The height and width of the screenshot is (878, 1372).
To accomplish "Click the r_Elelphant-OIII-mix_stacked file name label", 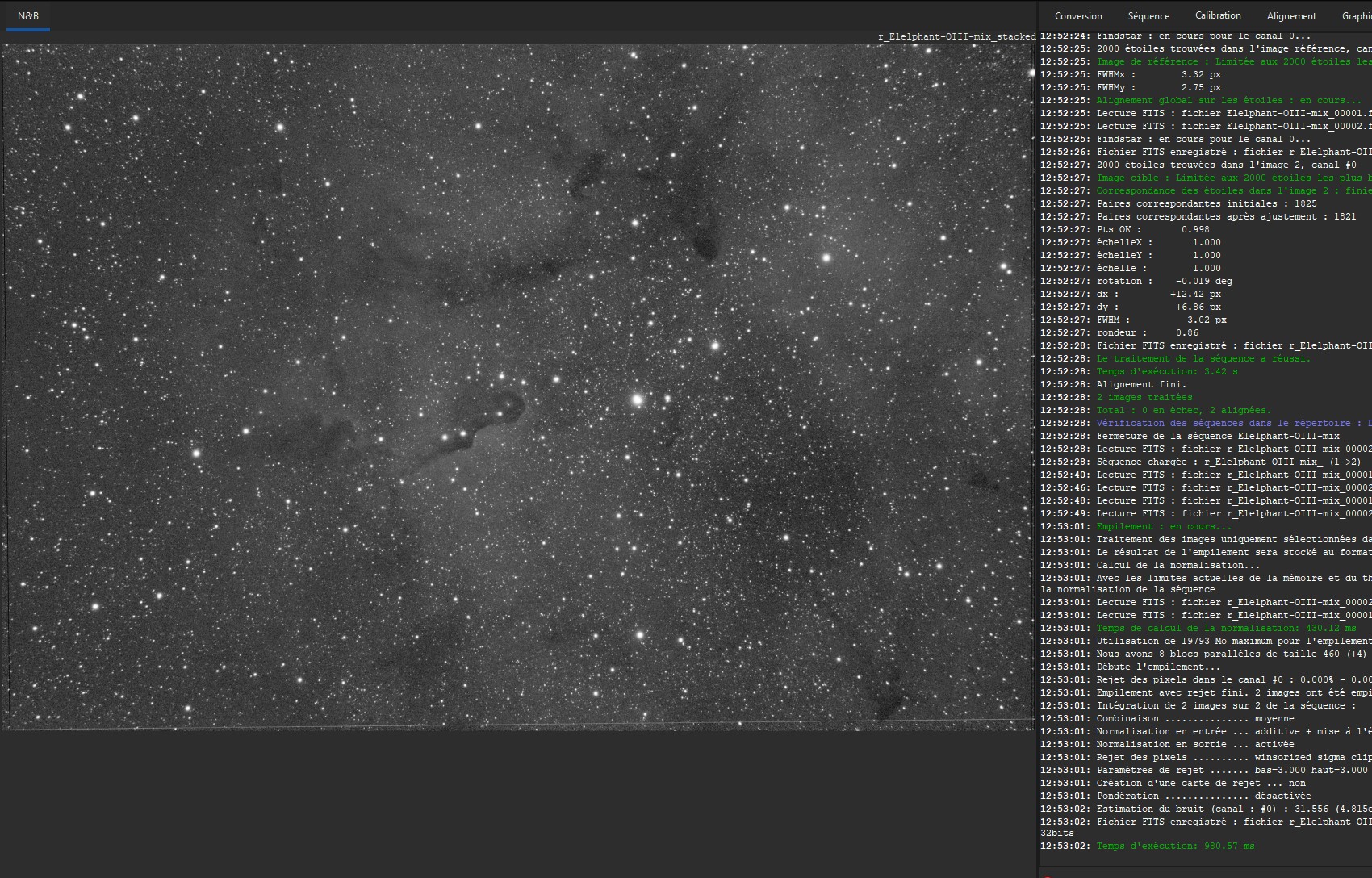I will click(x=956, y=36).
